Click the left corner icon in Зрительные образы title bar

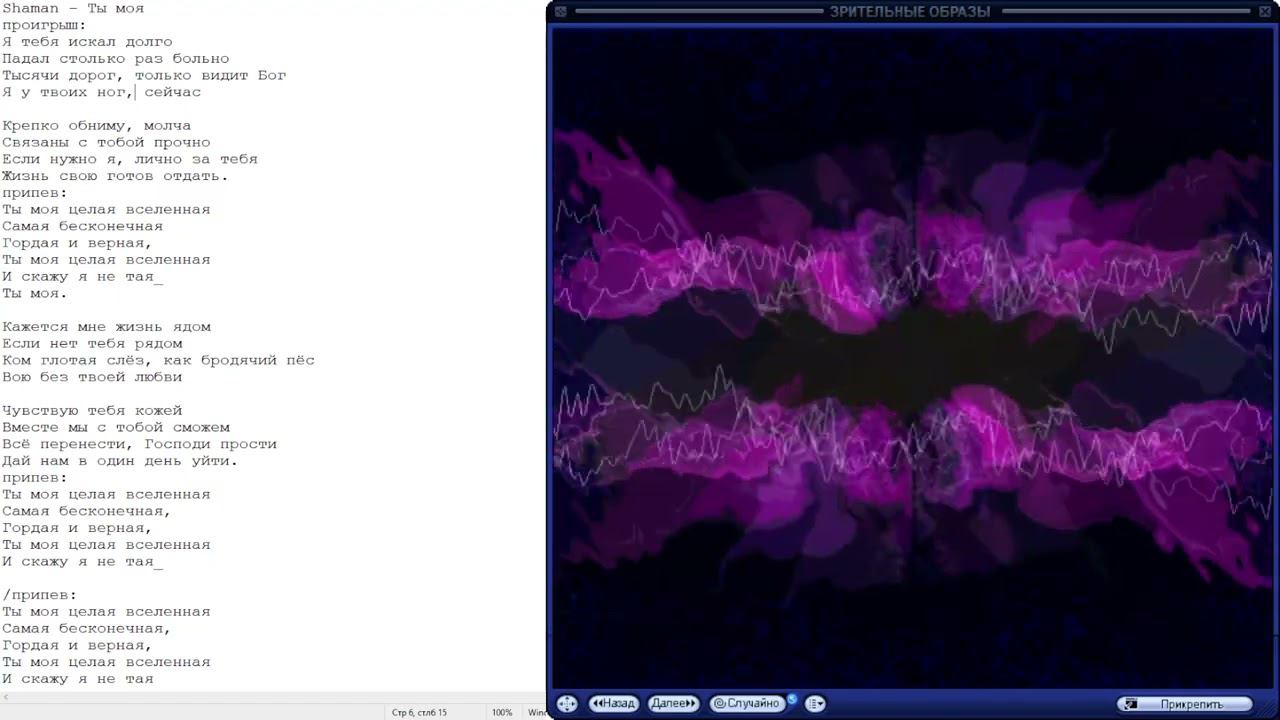pos(561,12)
